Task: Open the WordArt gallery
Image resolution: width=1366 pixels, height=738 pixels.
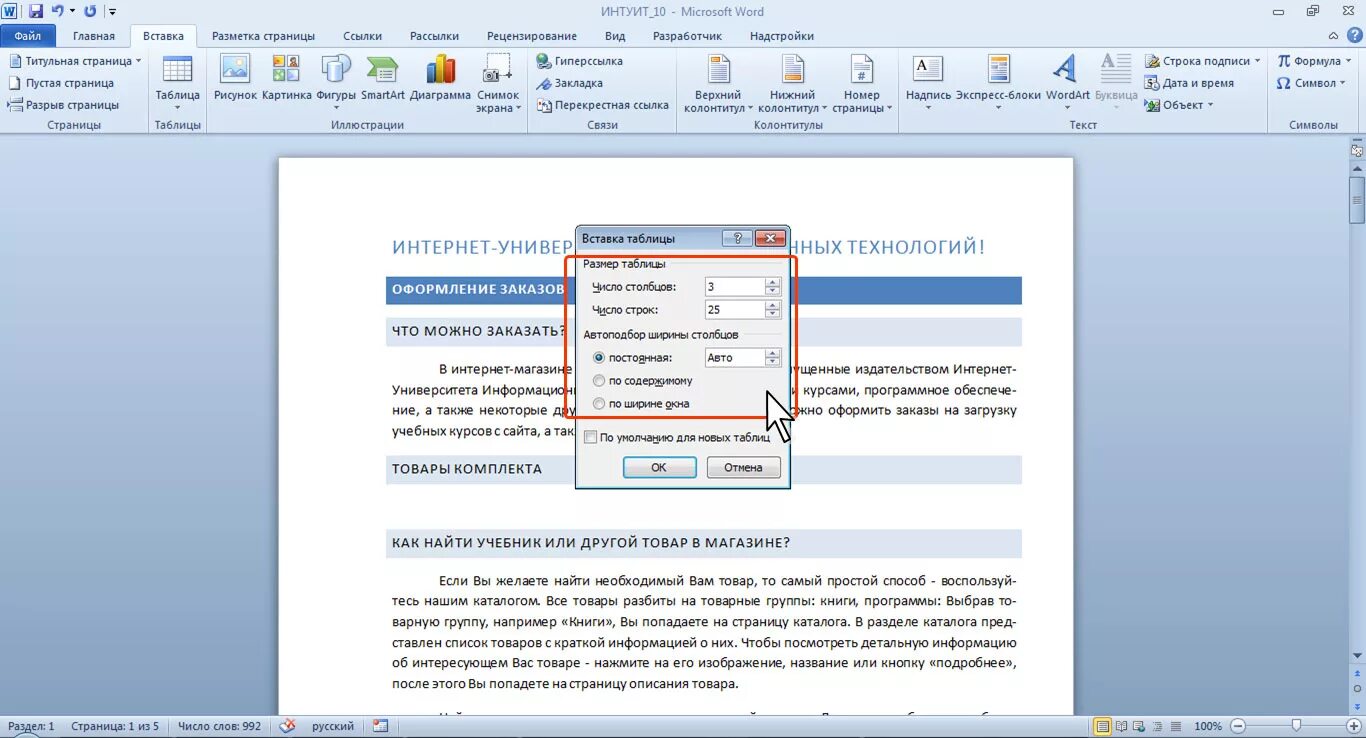Action: 1067,82
